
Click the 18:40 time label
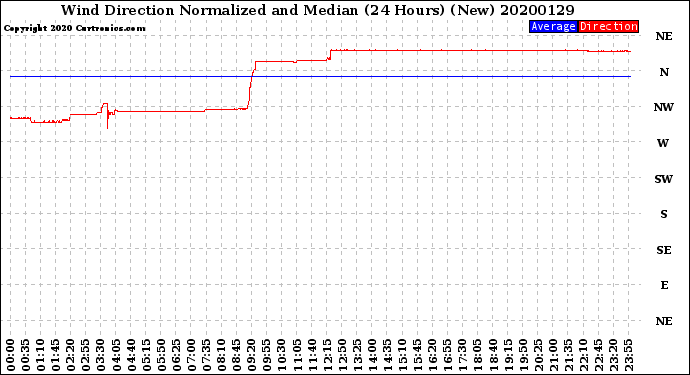pyautogui.click(x=493, y=355)
